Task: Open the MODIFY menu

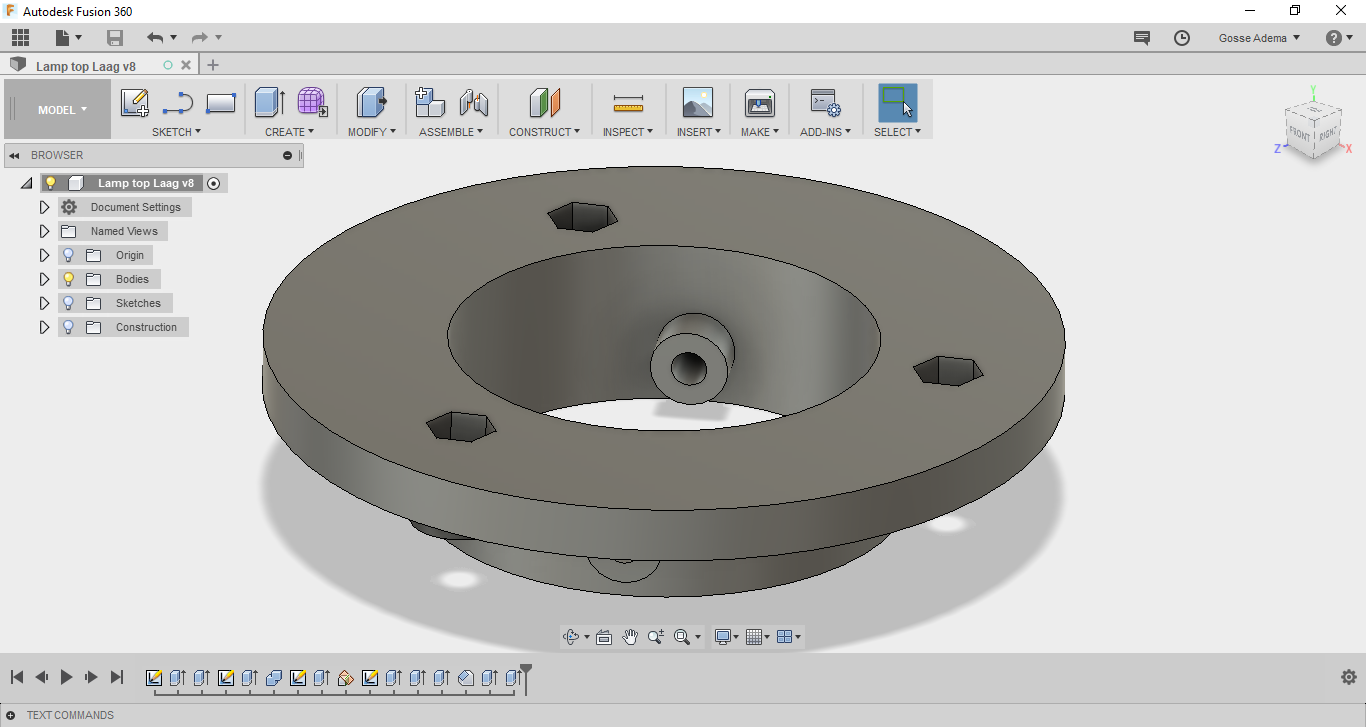Action: coord(371,132)
